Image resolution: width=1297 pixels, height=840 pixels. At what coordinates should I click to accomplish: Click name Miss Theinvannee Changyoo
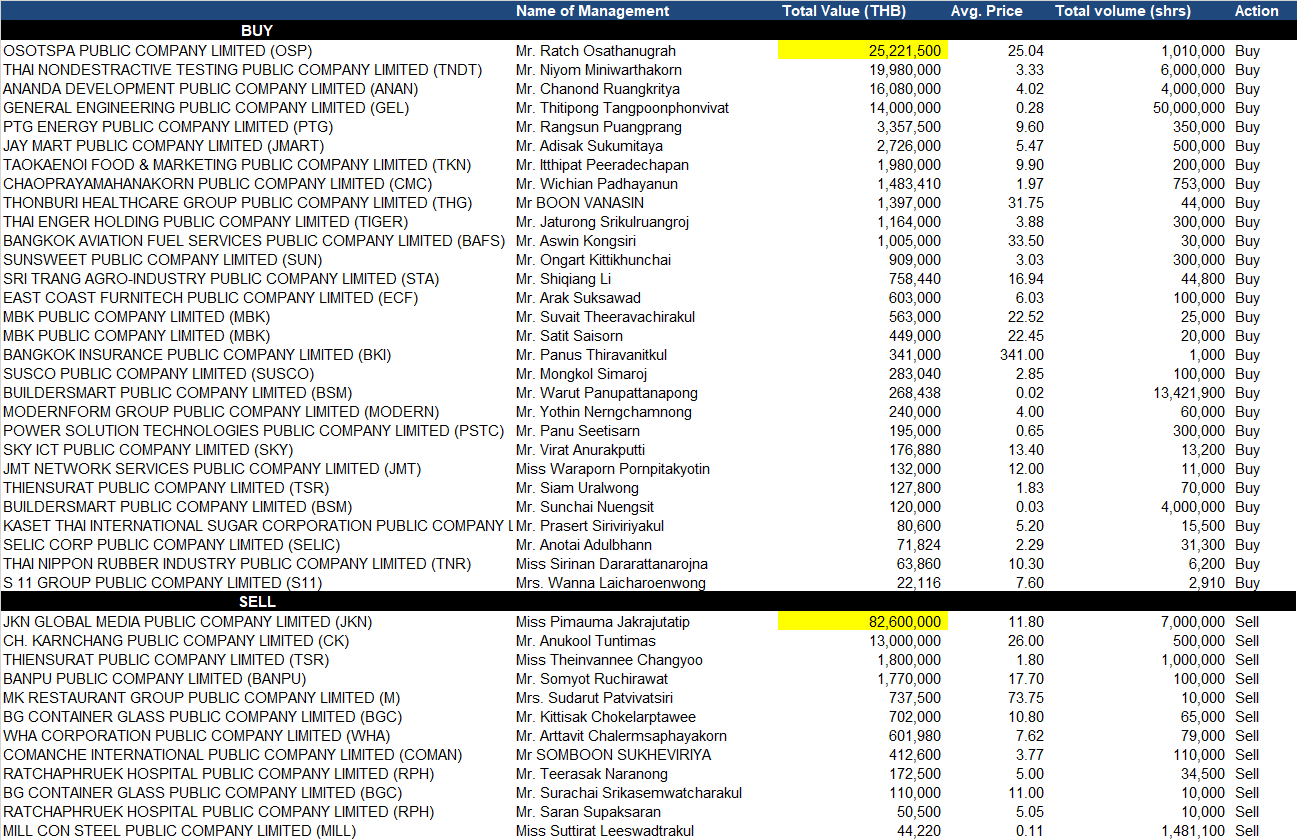pos(609,660)
